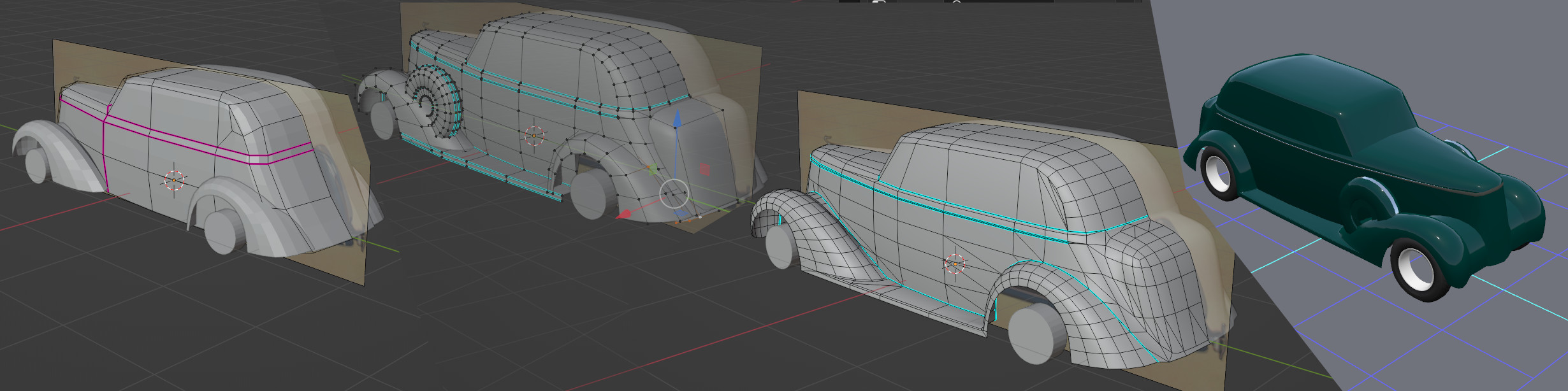Click the 3D cursor on the vertex-mode car door
1568x391 pixels.
[534, 136]
